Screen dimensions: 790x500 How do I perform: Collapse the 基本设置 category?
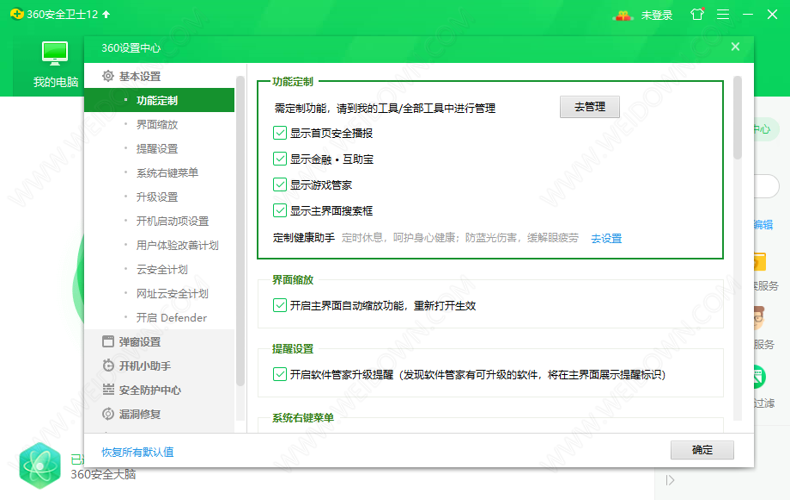(159, 76)
